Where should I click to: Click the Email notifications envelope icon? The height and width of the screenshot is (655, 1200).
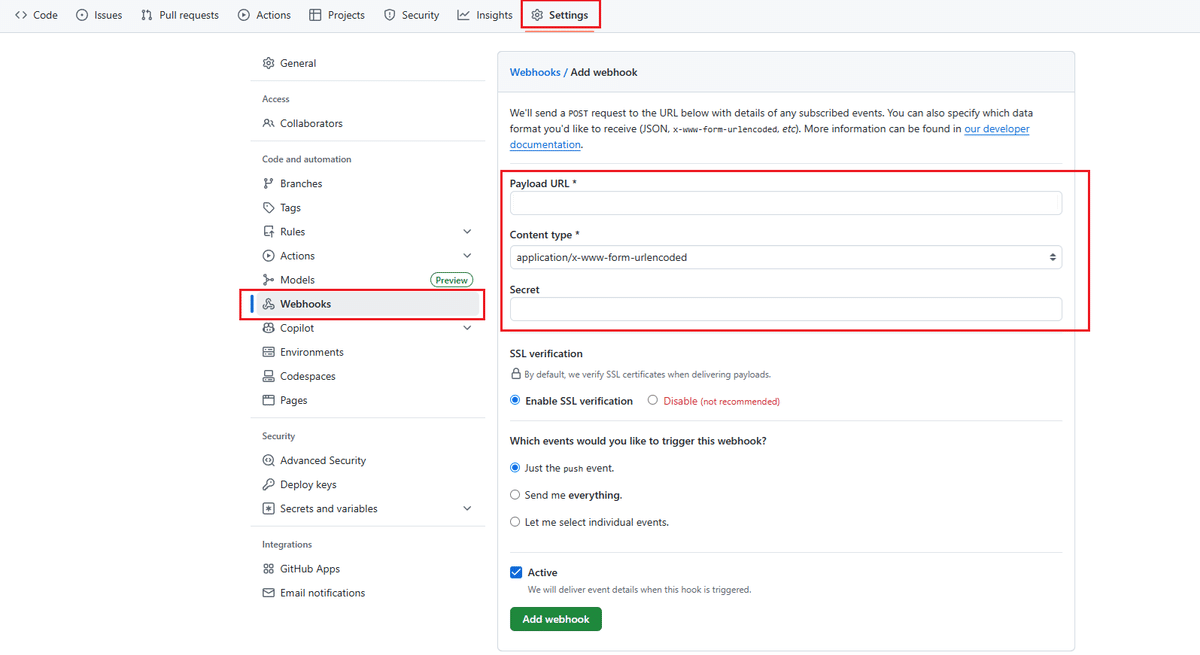(x=268, y=592)
